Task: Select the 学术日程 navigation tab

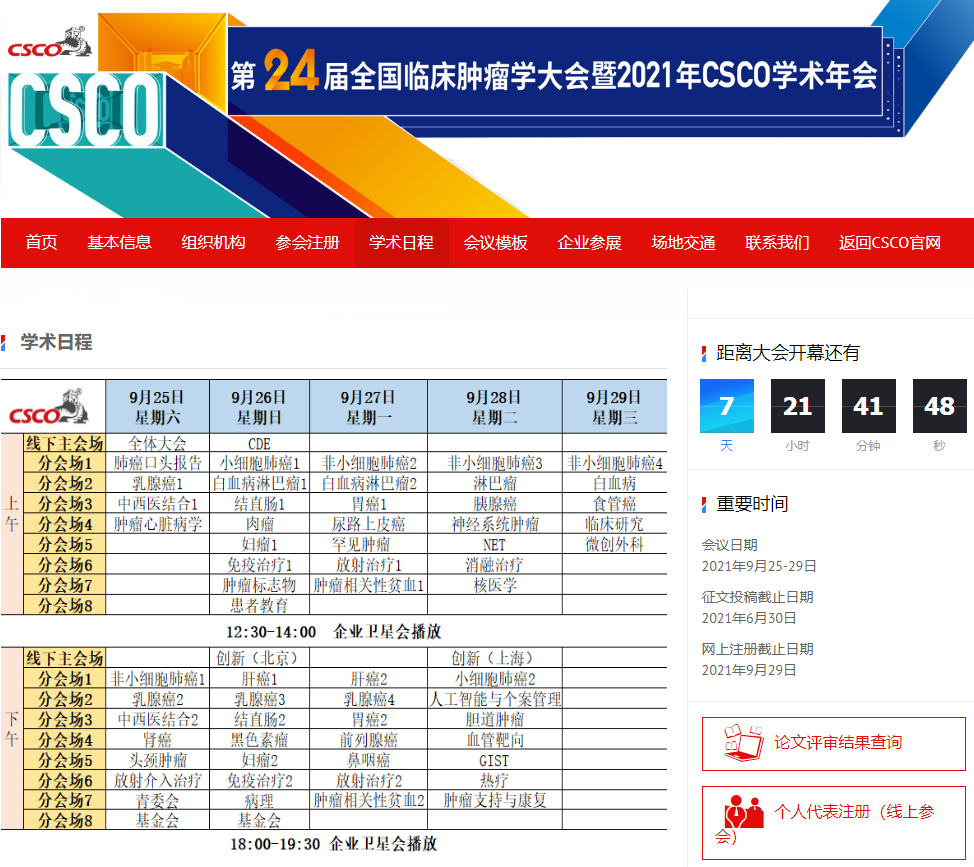Action: 401,242
